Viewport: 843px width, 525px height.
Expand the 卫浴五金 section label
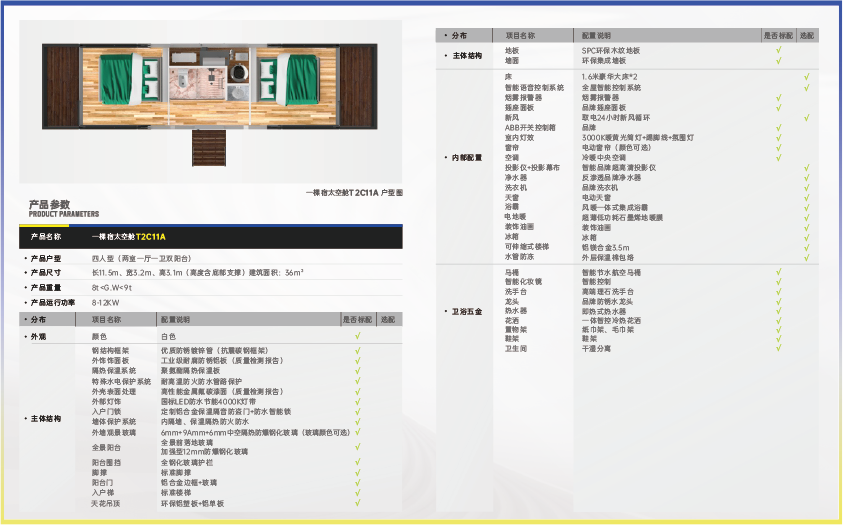pyautogui.click(x=466, y=311)
